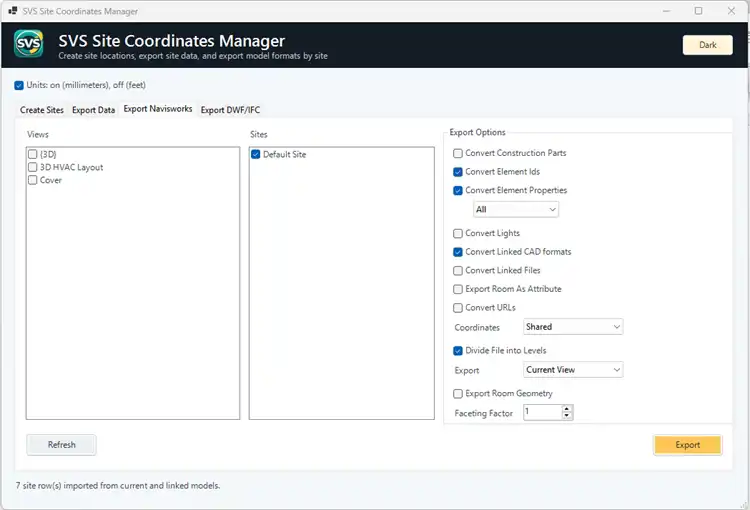Check the {3D} view checkbox
This screenshot has width=750, height=510.
33,154
